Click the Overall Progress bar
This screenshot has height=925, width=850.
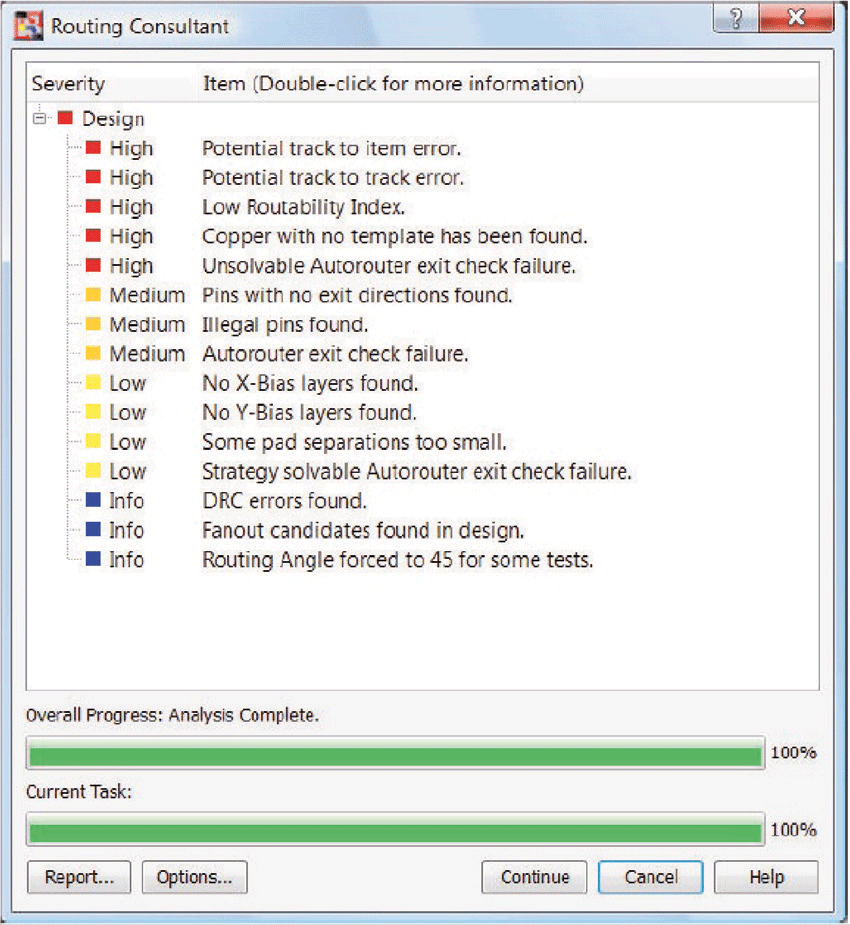click(395, 753)
